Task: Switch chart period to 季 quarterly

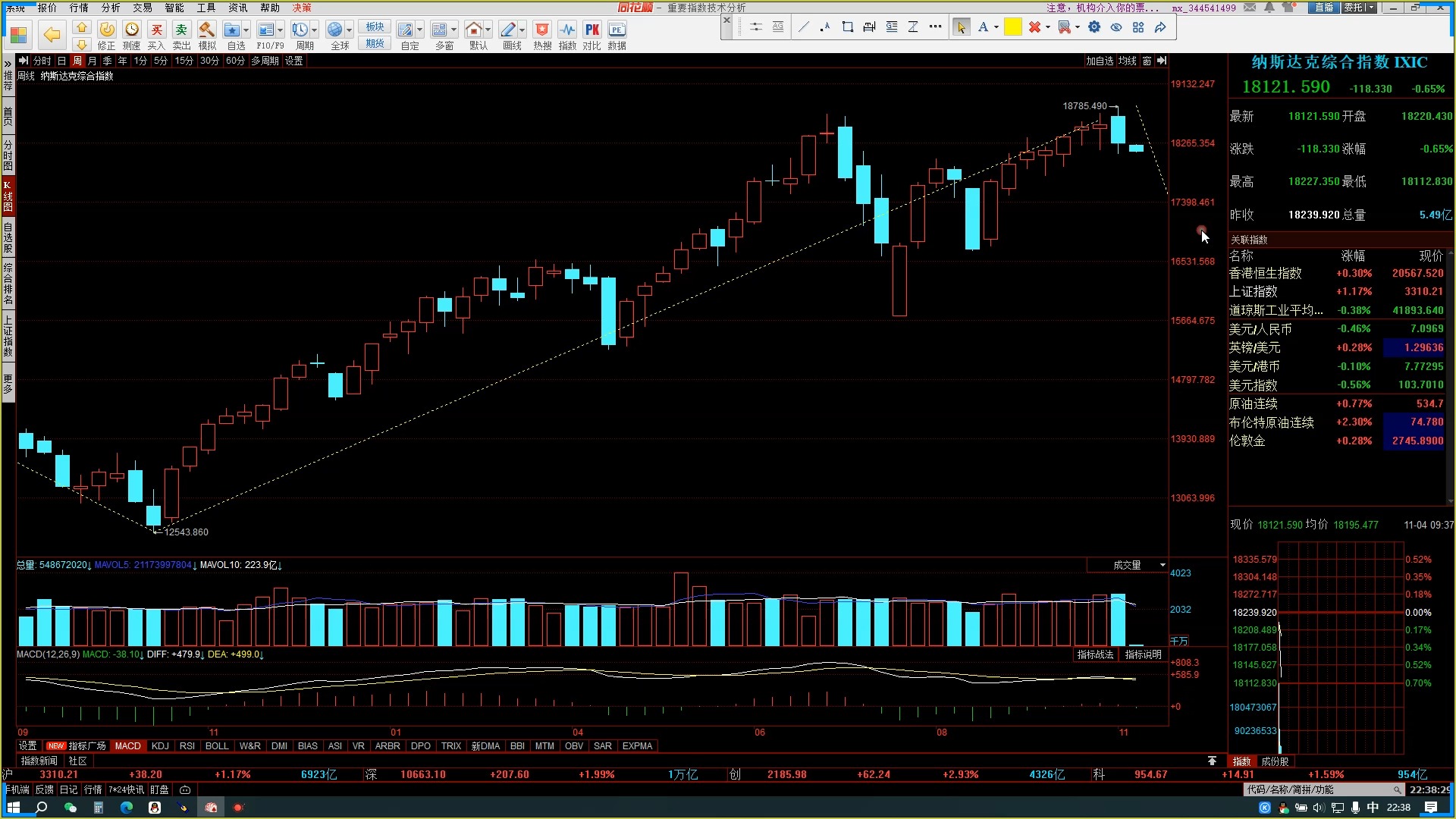Action: point(107,61)
